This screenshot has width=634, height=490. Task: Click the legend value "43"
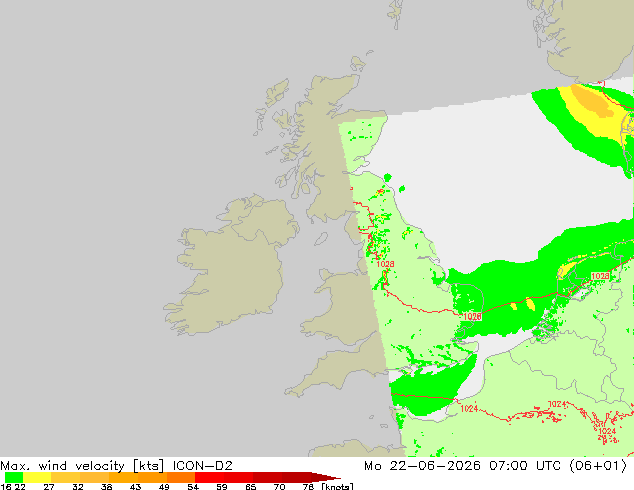pyautogui.click(x=135, y=487)
